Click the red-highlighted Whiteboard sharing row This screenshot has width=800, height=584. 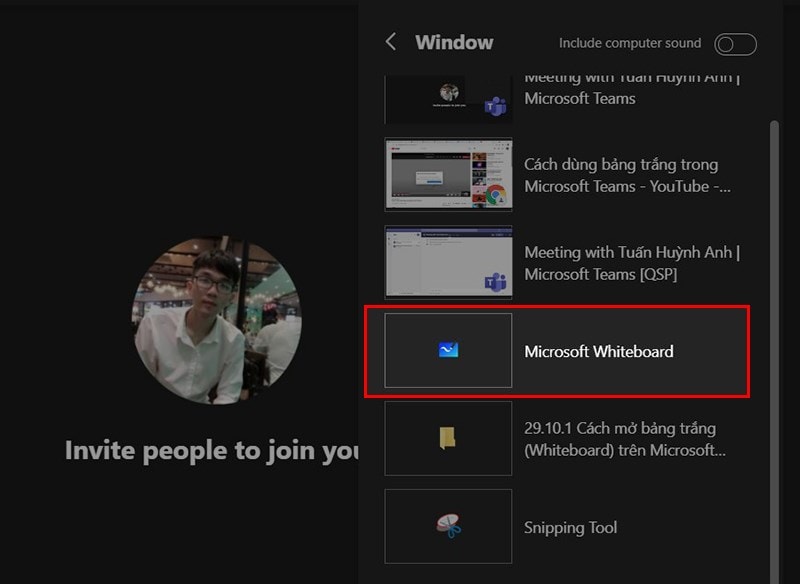tap(560, 351)
